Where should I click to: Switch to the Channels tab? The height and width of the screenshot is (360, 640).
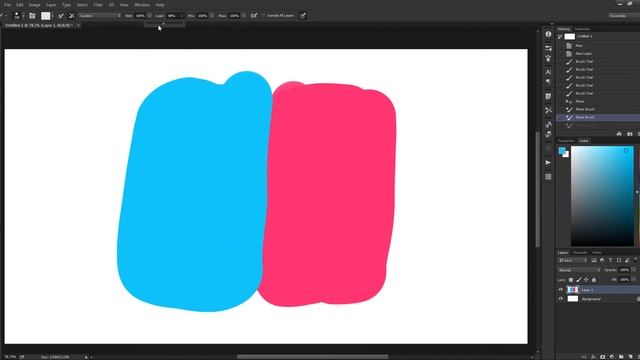pos(580,253)
